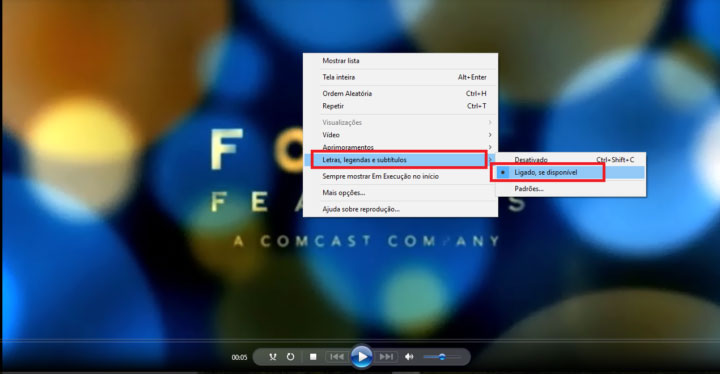This screenshot has height=374, width=720.
Task: Select 'Ligado, se disponível' option
Action: (571, 172)
